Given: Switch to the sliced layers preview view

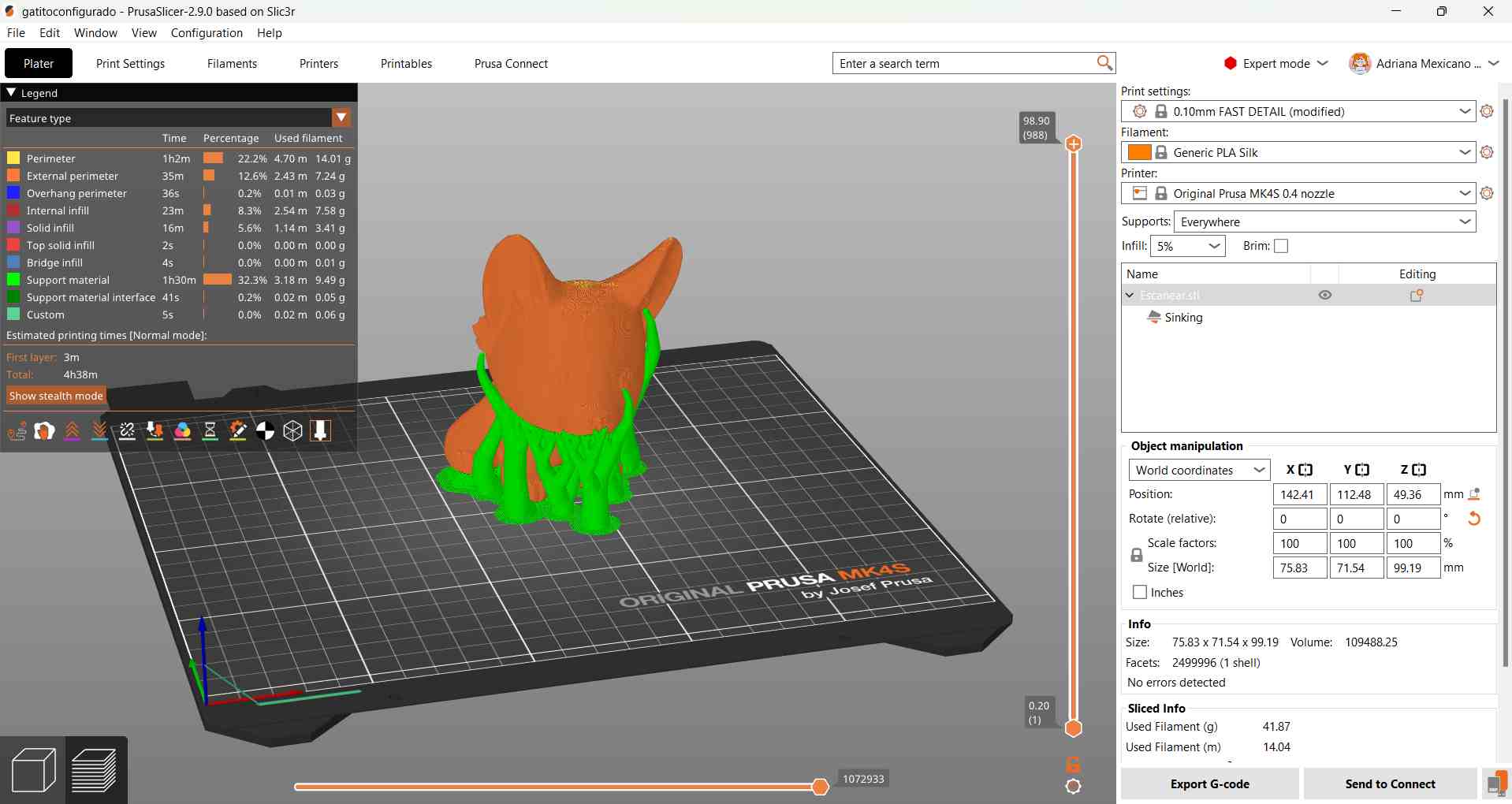Looking at the screenshot, I should 95,769.
